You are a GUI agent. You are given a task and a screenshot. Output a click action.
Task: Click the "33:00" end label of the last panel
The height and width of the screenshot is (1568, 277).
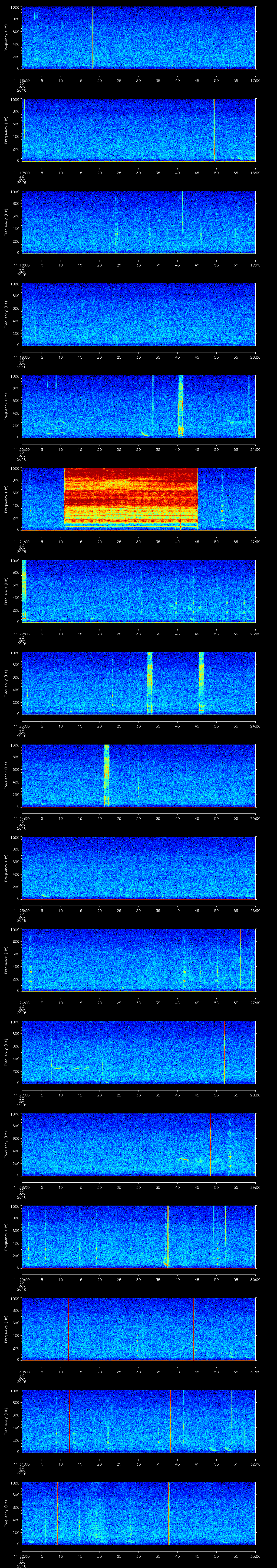255,1556
